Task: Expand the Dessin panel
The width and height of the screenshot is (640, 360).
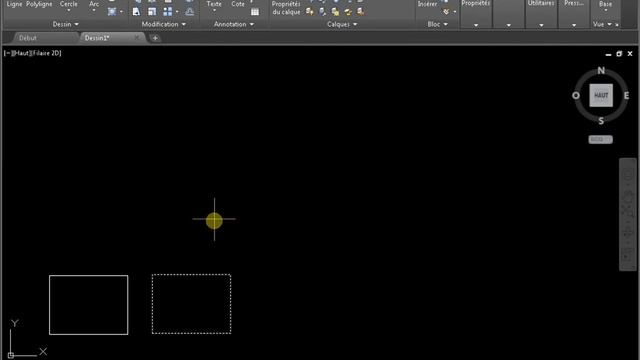Action: 66,24
